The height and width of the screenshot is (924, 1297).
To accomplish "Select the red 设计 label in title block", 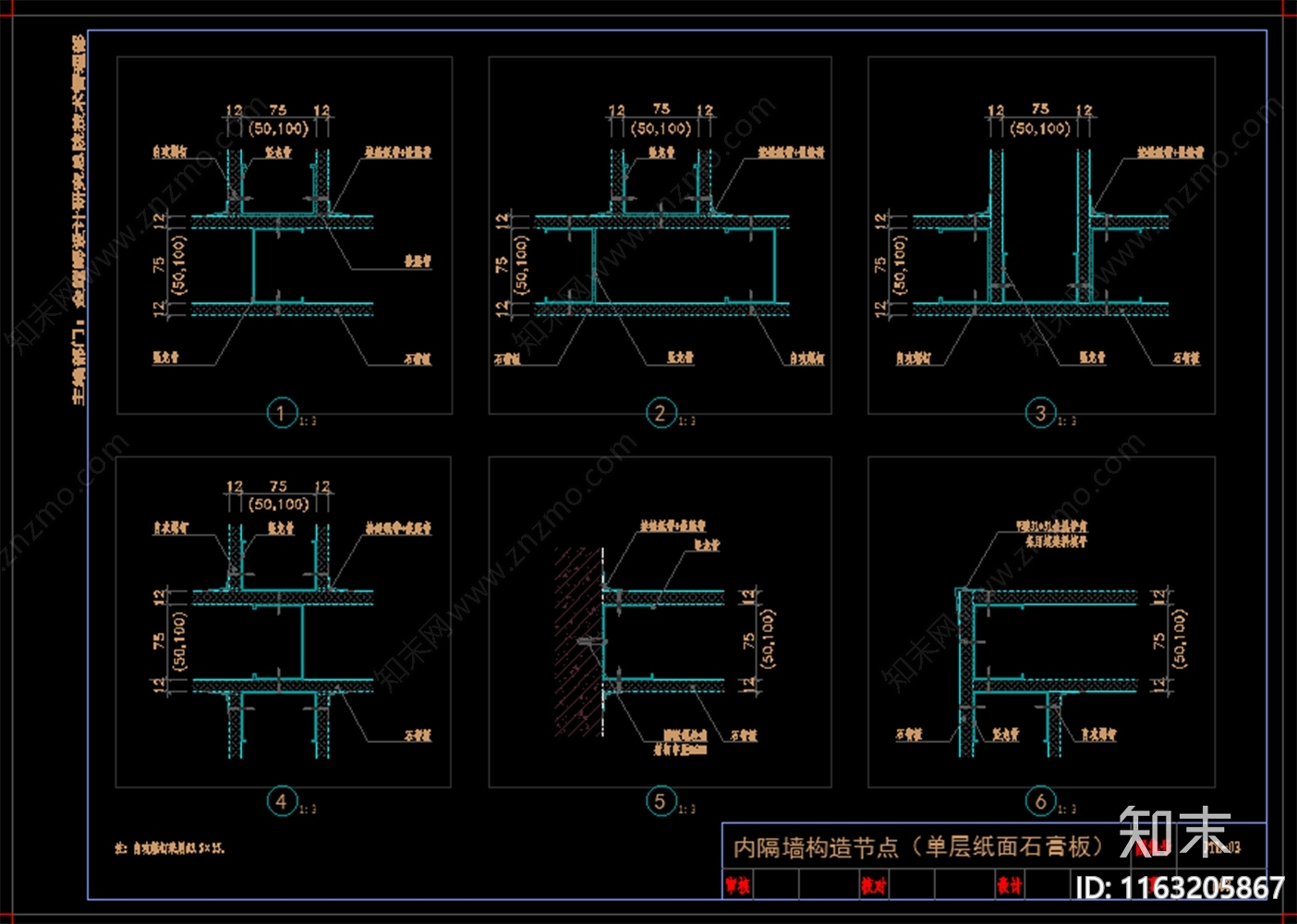I will (x=1009, y=885).
